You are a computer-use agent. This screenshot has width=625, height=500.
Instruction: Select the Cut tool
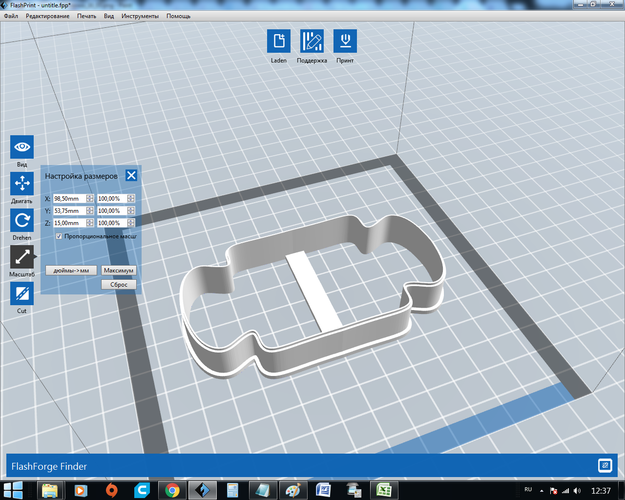point(22,294)
